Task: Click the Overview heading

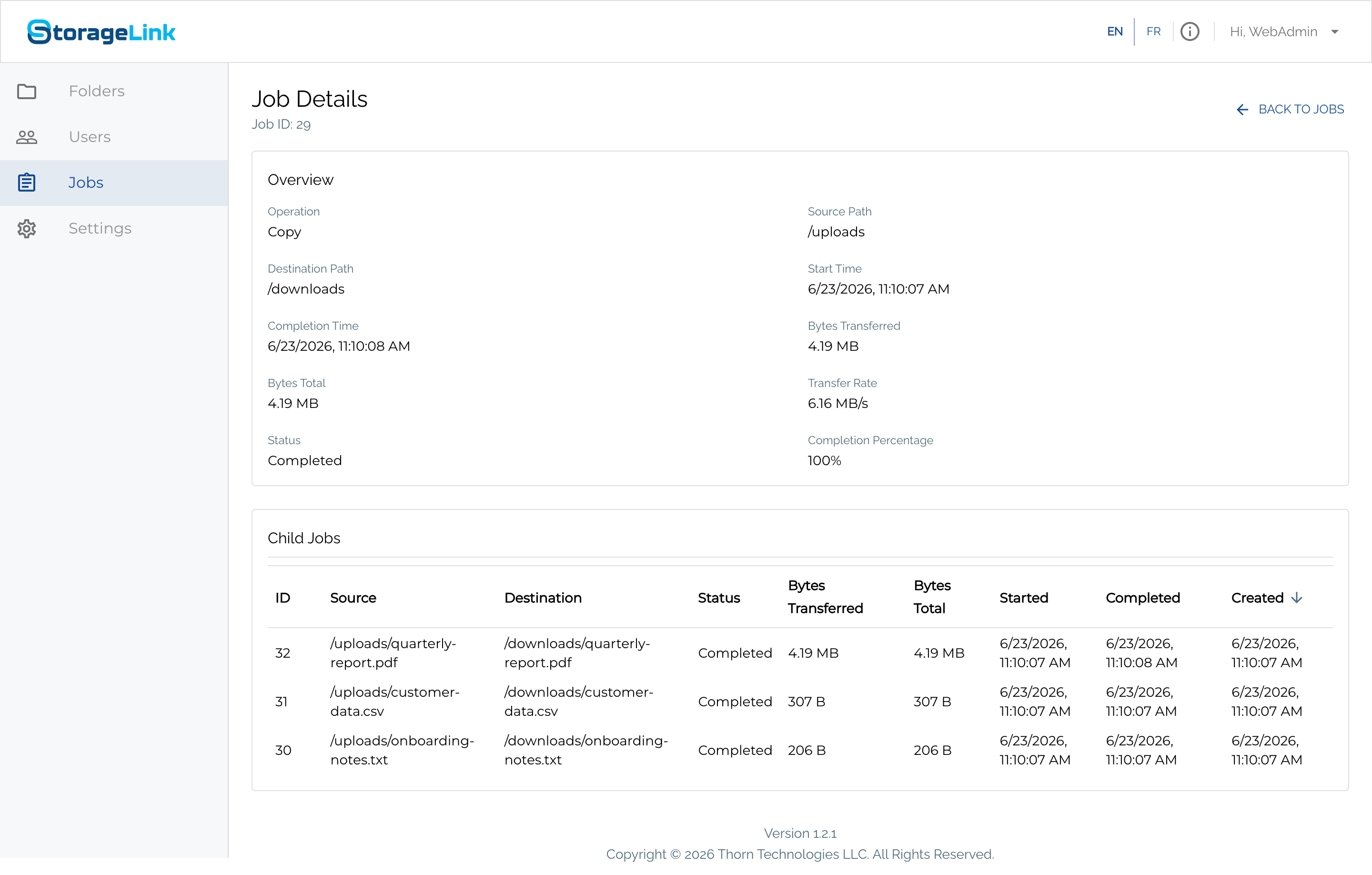Action: [300, 180]
